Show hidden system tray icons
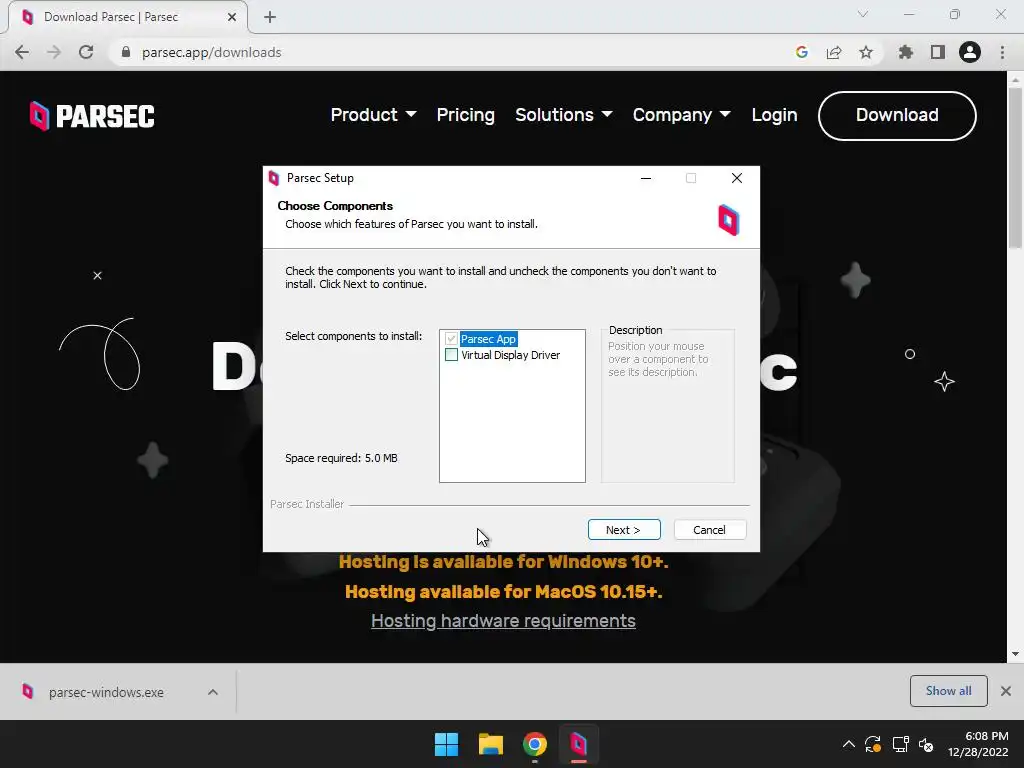Viewport: 1024px width, 768px height. 848,744
